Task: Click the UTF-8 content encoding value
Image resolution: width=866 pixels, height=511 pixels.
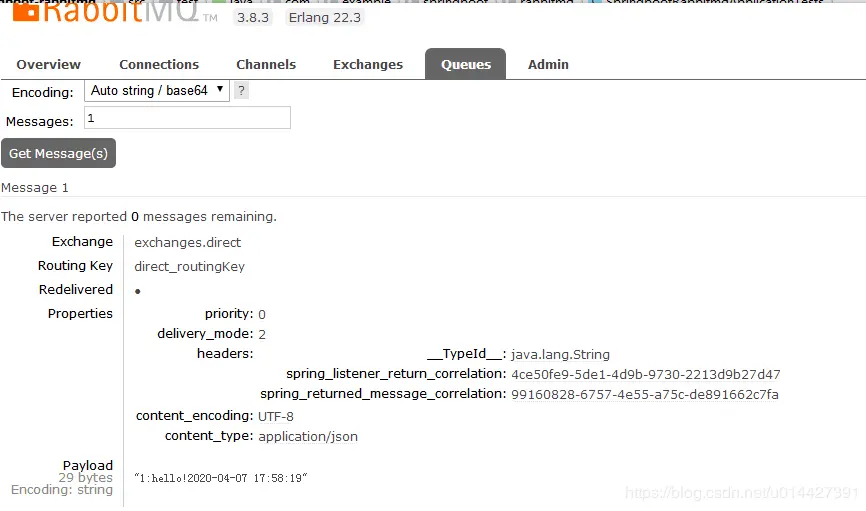Action: (276, 417)
